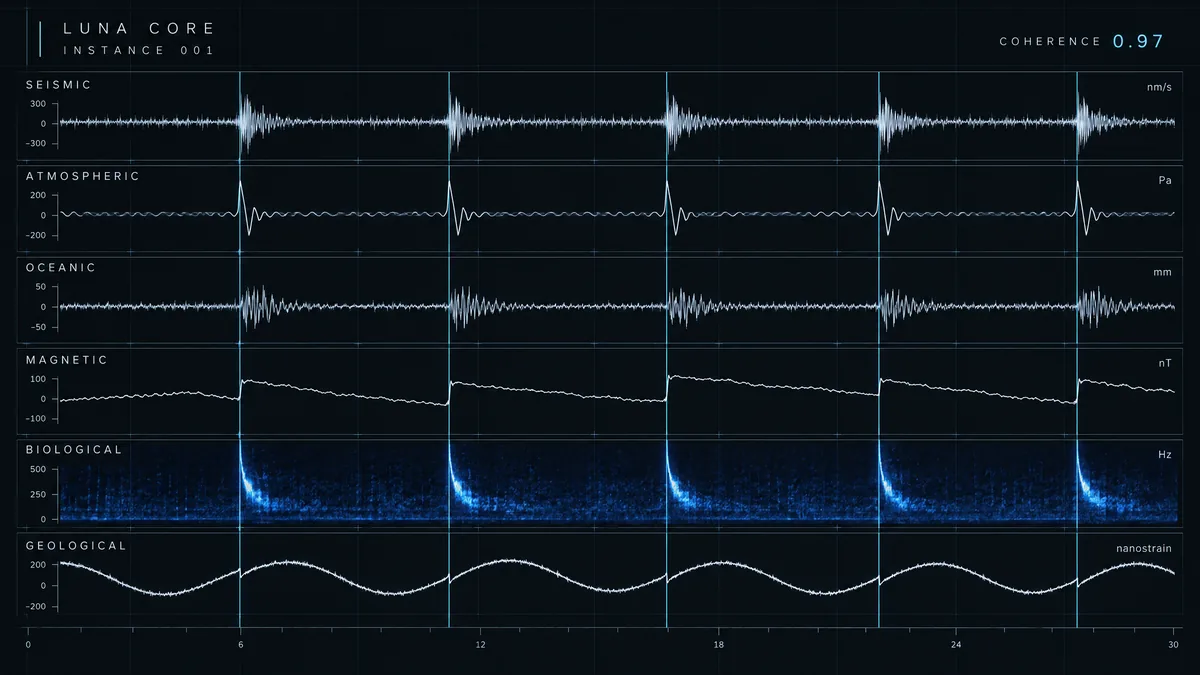Click the 300 tick on the seismic axis

click(38, 104)
